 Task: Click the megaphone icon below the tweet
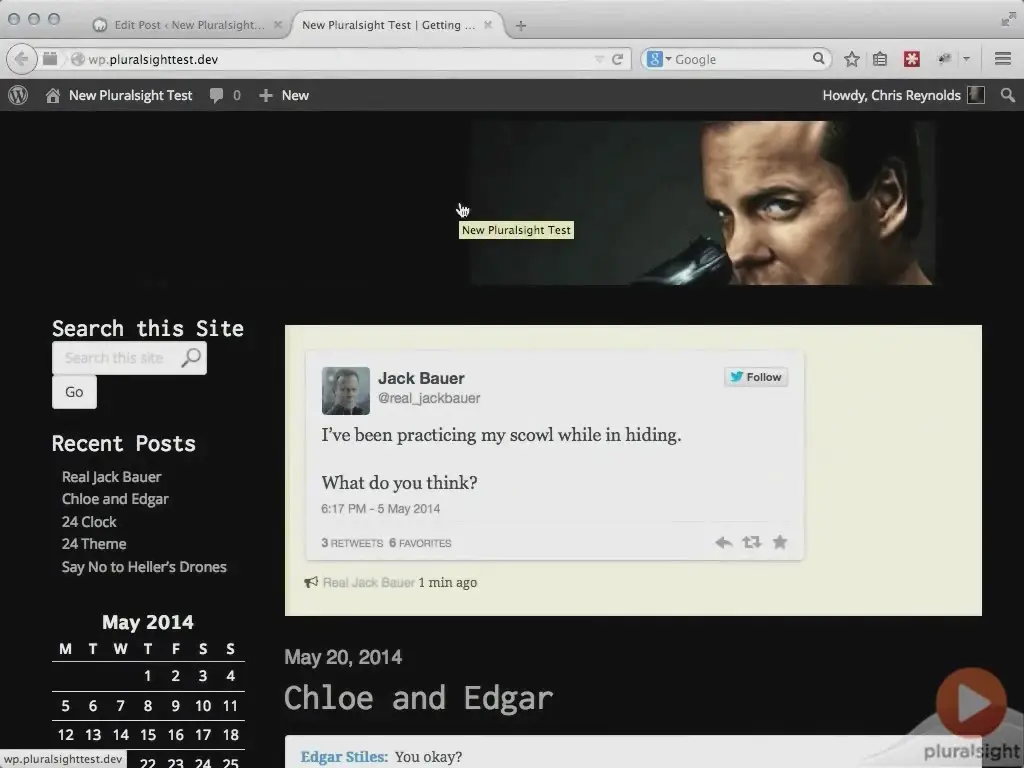[311, 583]
